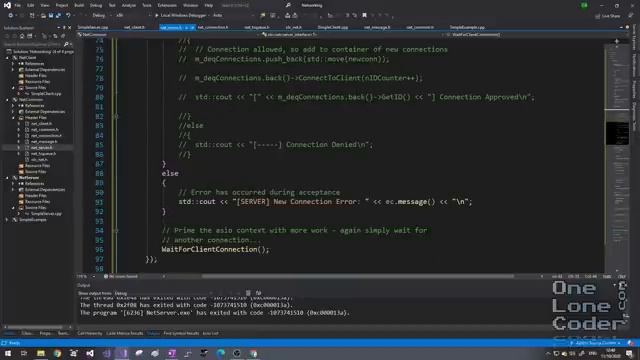Click the Visual Studio logo icon

click(7, 5)
